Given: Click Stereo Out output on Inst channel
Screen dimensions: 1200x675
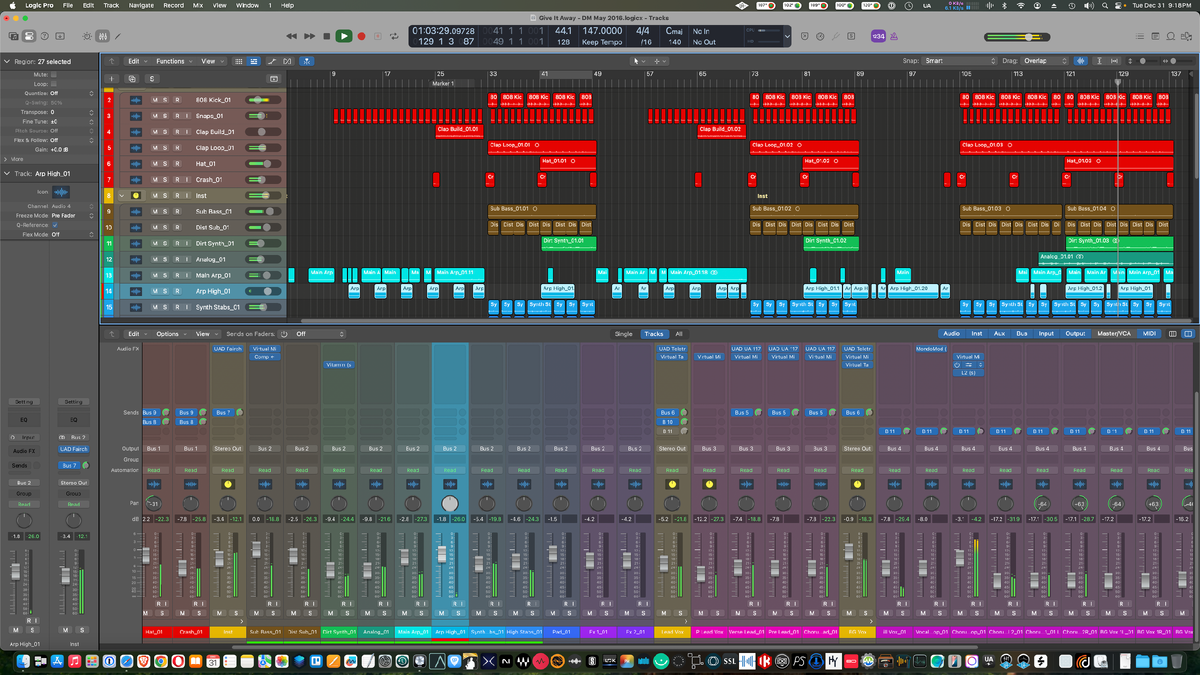Looking at the screenshot, I should point(228,449).
